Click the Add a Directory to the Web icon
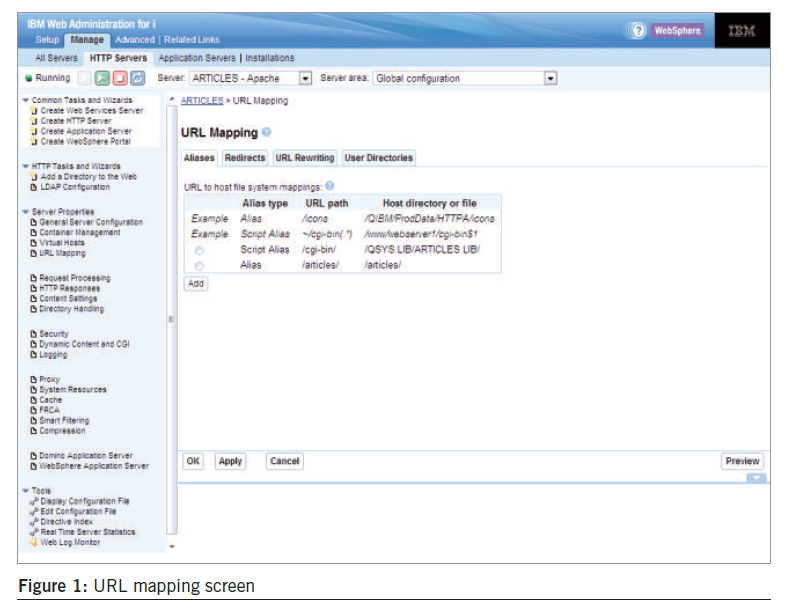Screen dimensions: 787x609 tap(34, 177)
